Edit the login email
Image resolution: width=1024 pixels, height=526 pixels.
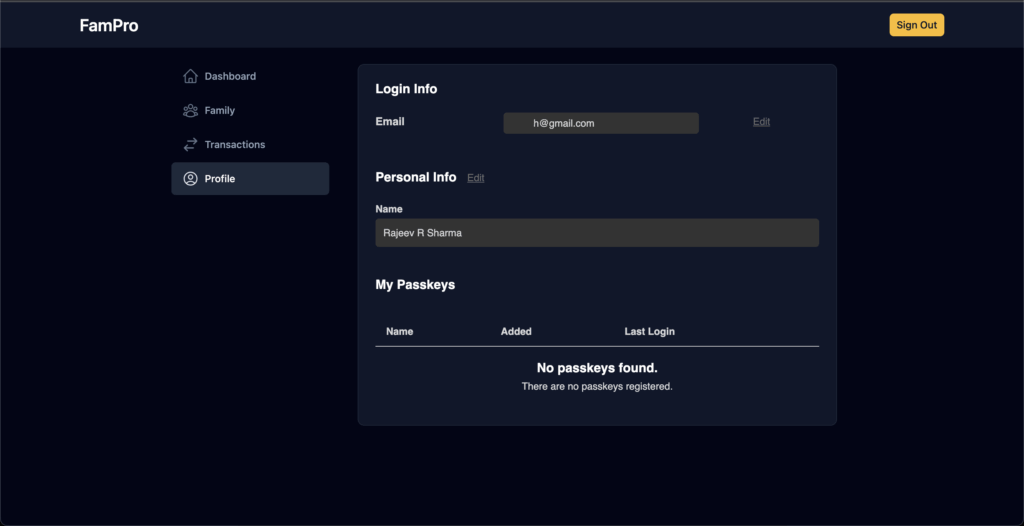tap(761, 122)
